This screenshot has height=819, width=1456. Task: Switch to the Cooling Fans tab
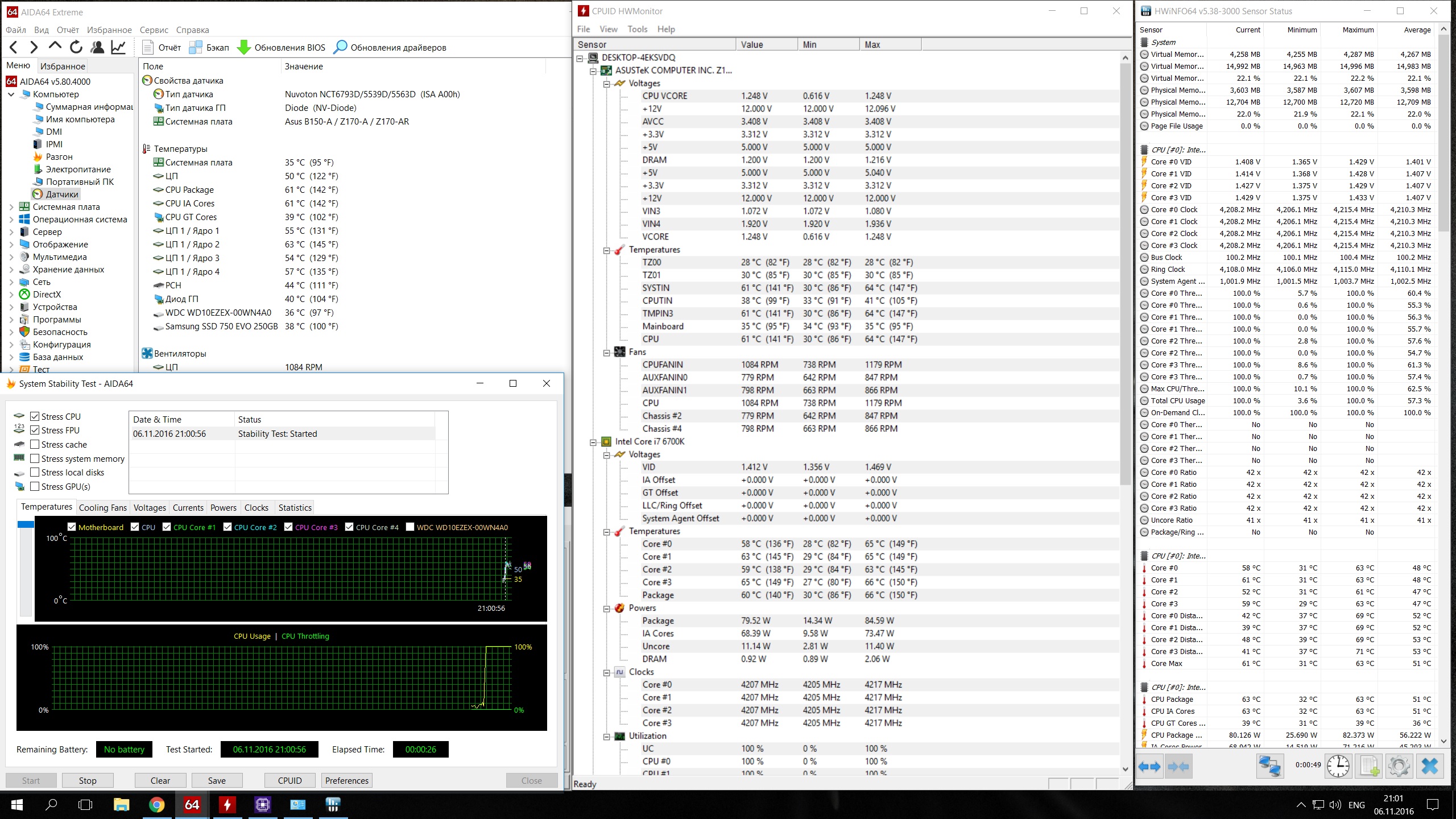[x=102, y=507]
